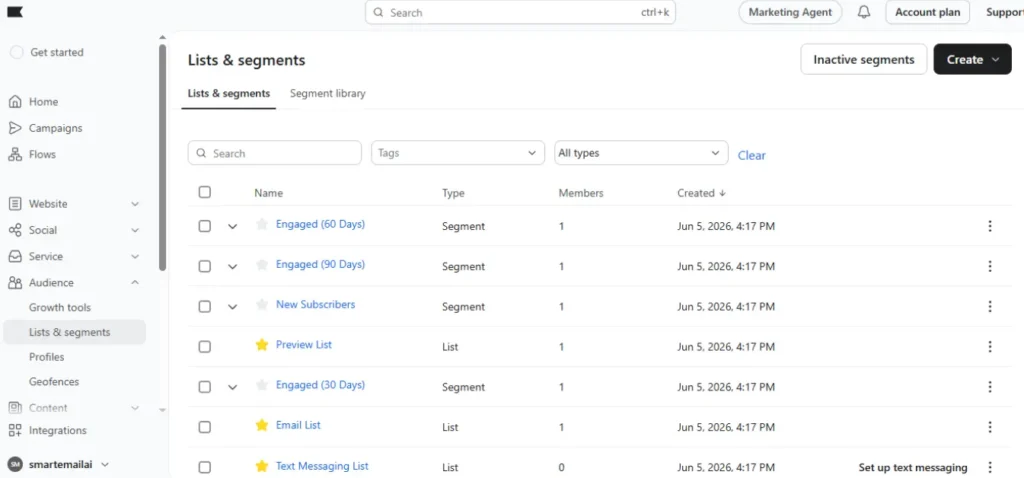Open actions menu for Engaged (90 Days)

(x=990, y=266)
